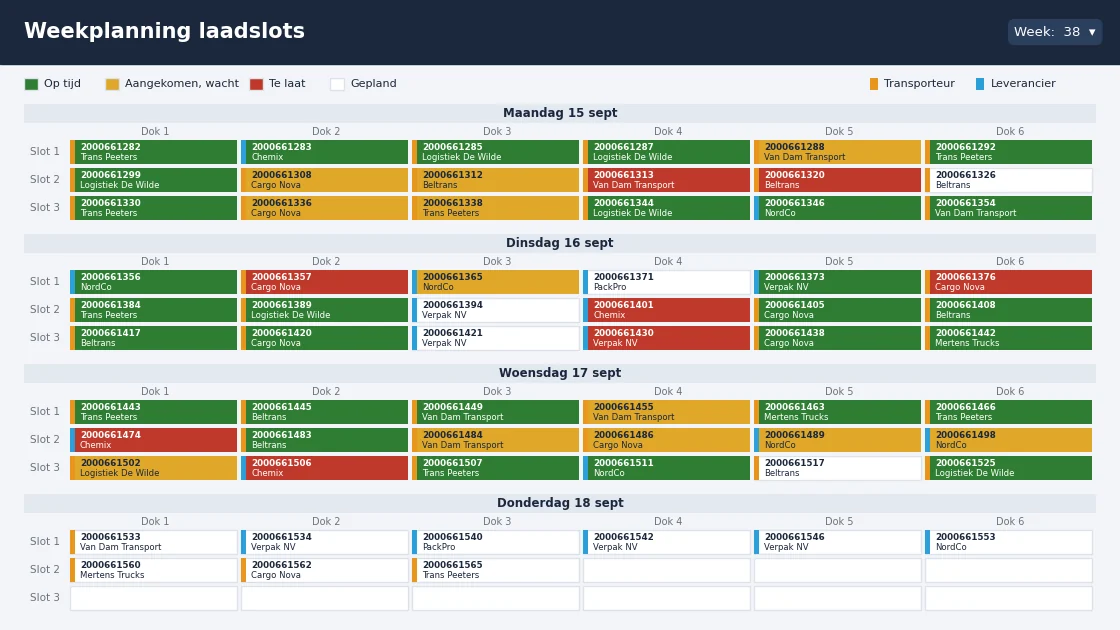Open slot 2000661320 Beltrans
Image resolution: width=1120 pixels, height=630 pixels.
click(838, 180)
